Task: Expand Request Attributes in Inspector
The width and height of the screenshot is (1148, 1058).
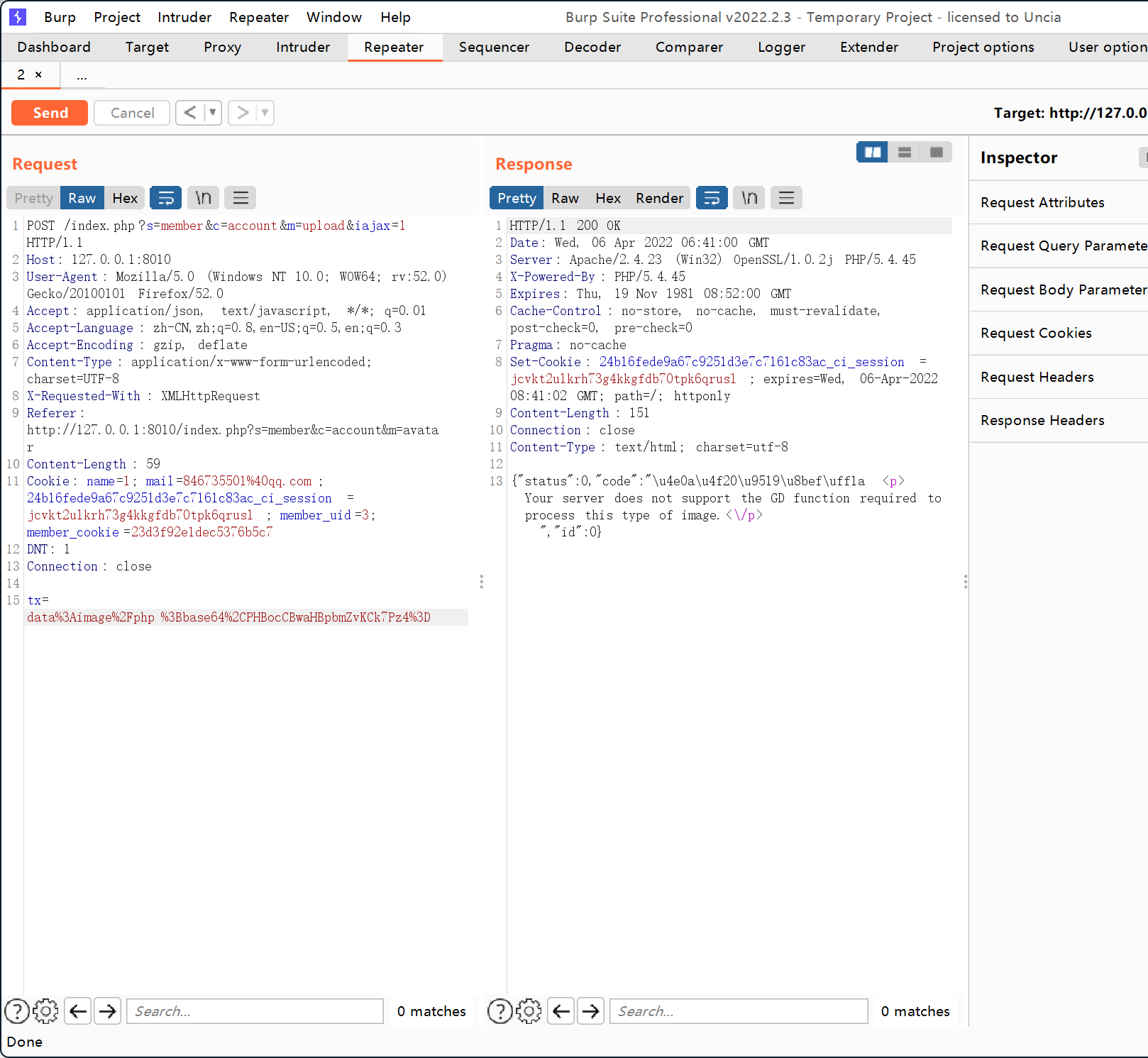Action: (x=1059, y=202)
